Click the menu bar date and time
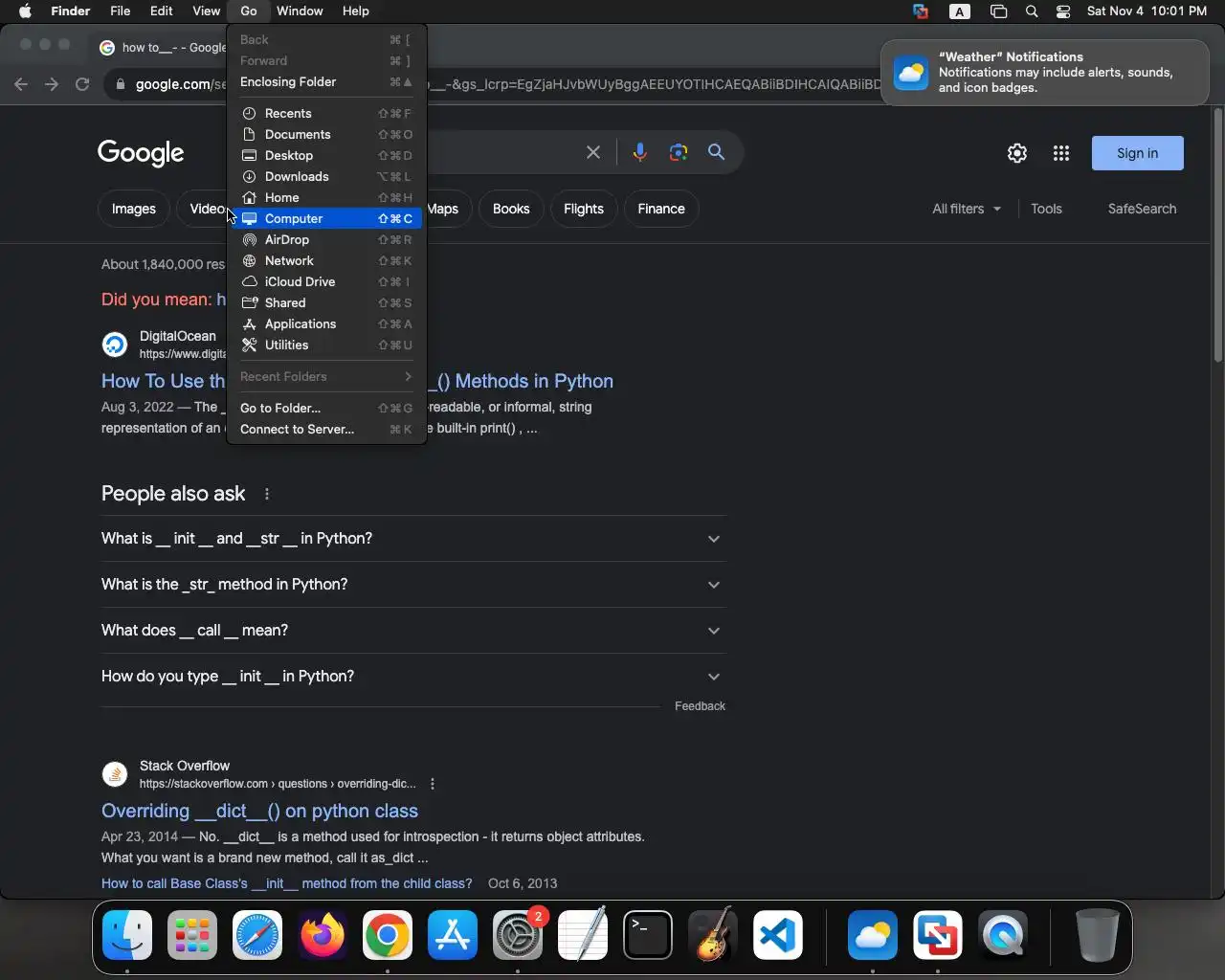Screen dimensions: 1225x980 (x=1147, y=11)
